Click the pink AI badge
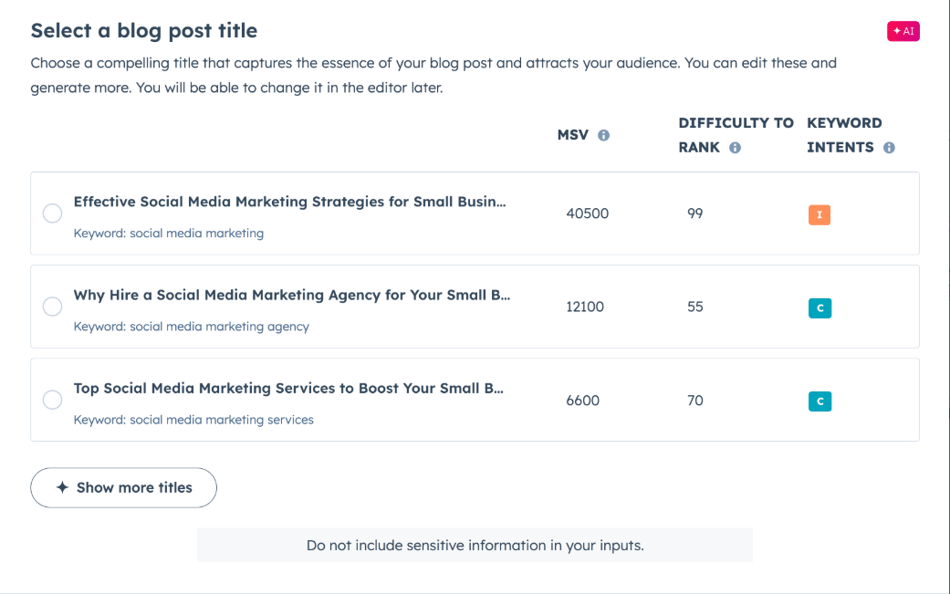This screenshot has width=950, height=594. pos(903,31)
